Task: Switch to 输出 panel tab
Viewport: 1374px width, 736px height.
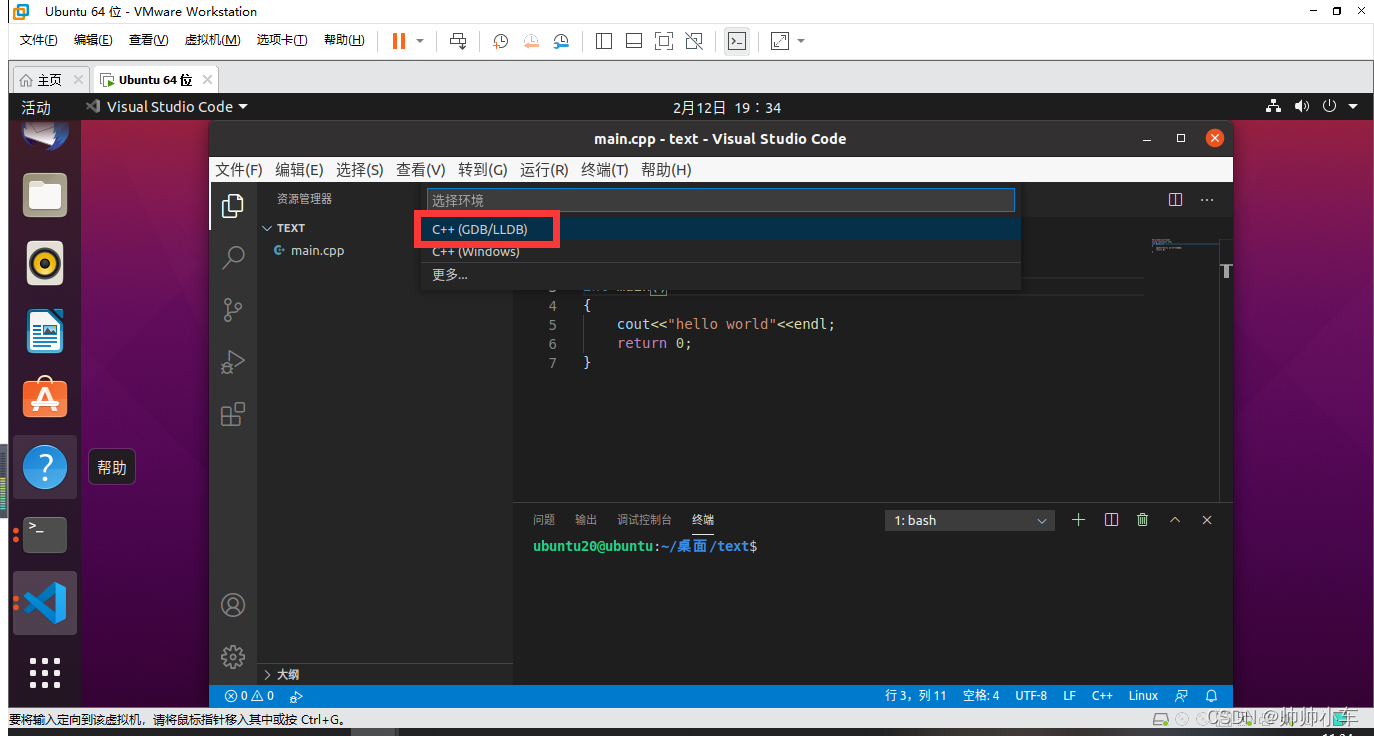Action: [586, 520]
